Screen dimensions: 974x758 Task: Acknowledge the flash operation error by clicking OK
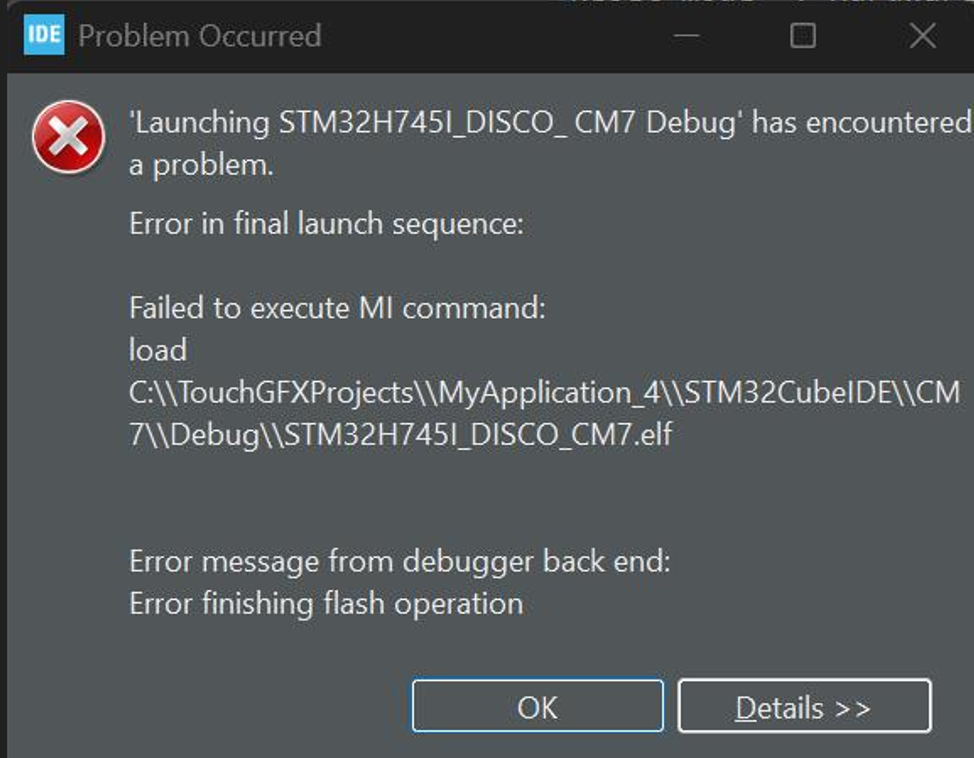(537, 706)
